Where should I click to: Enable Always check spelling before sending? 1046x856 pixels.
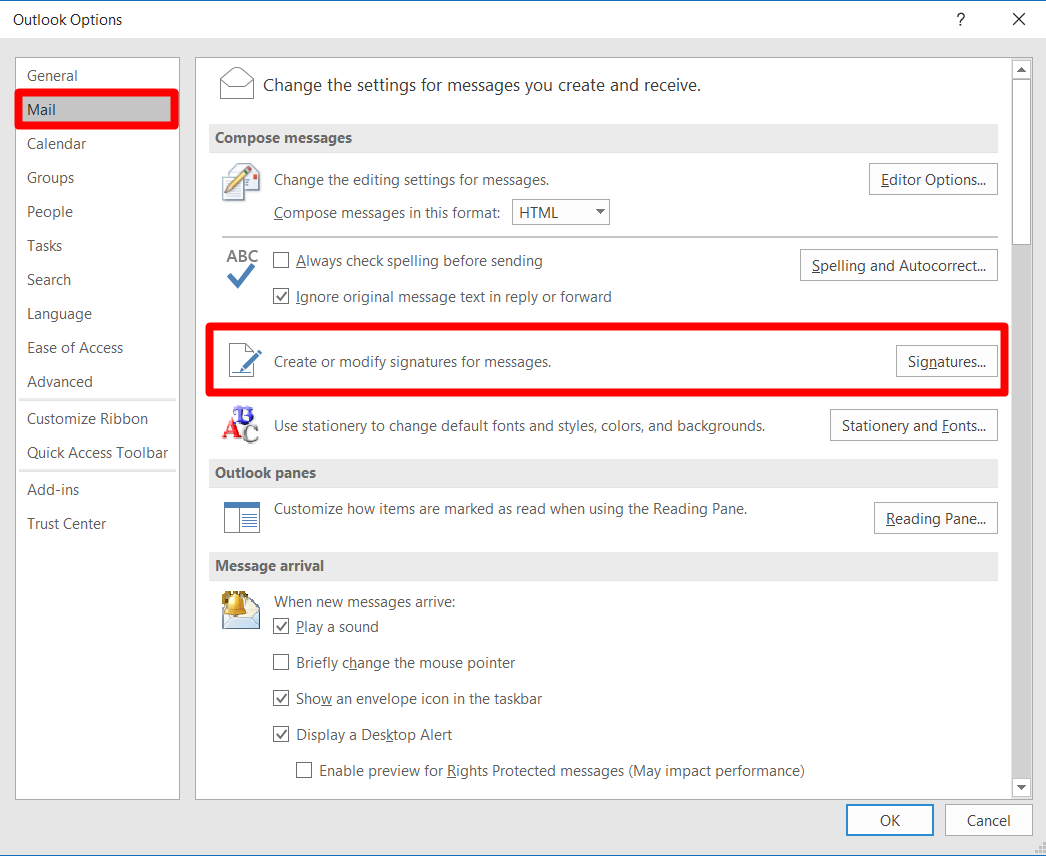coord(282,260)
